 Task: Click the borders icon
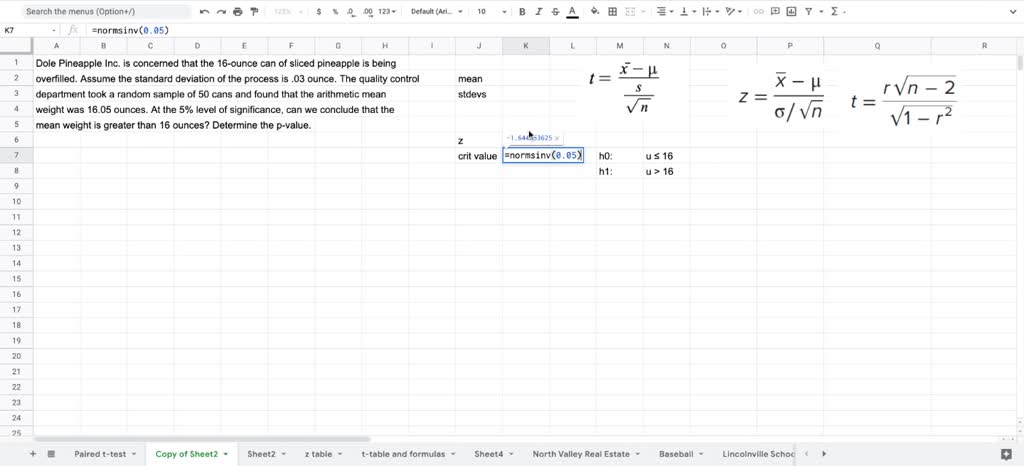coord(610,12)
